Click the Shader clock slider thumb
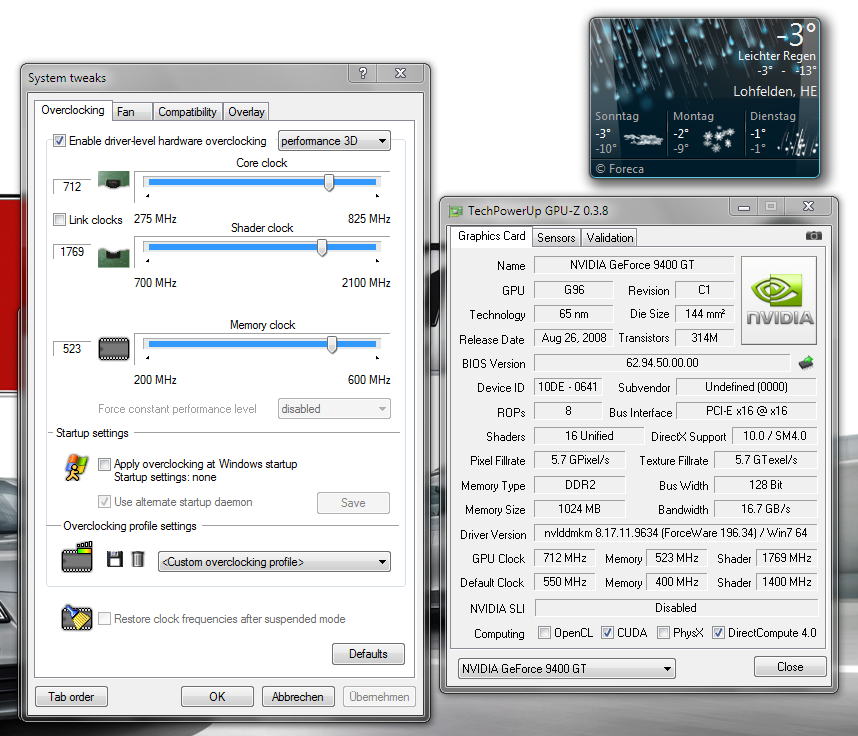Viewport: 858px width, 736px height. click(x=322, y=247)
